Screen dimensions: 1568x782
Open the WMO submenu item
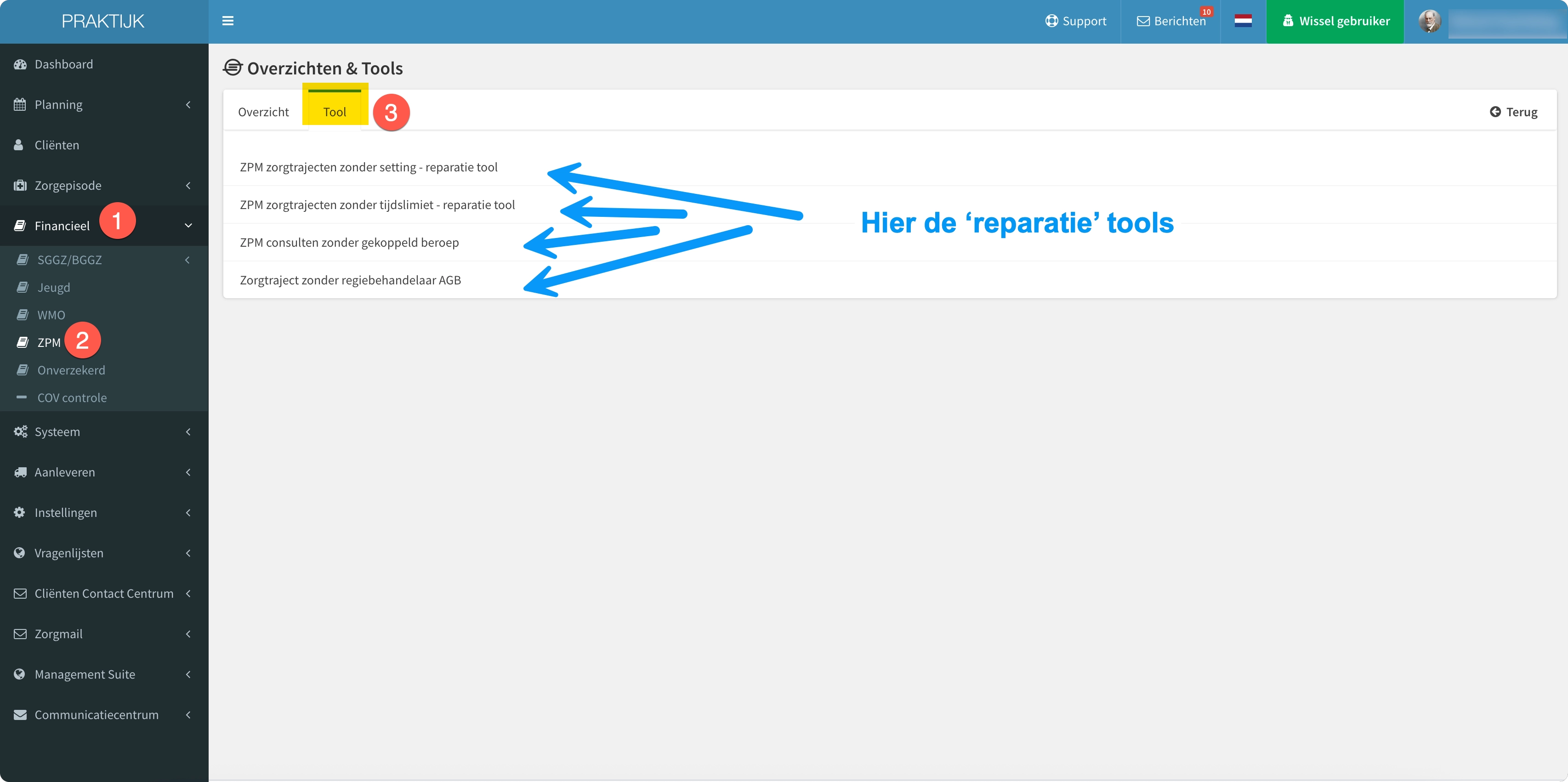click(104, 315)
